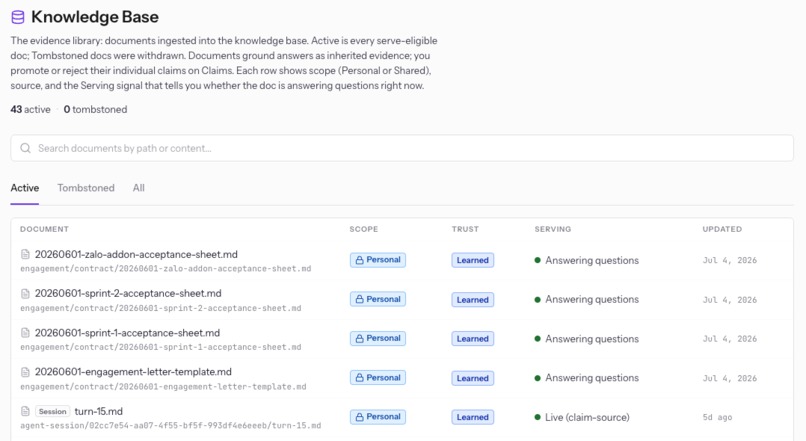Click the 0 tombstoned count
Image resolution: width=806 pixels, height=441 pixels.
(x=95, y=109)
